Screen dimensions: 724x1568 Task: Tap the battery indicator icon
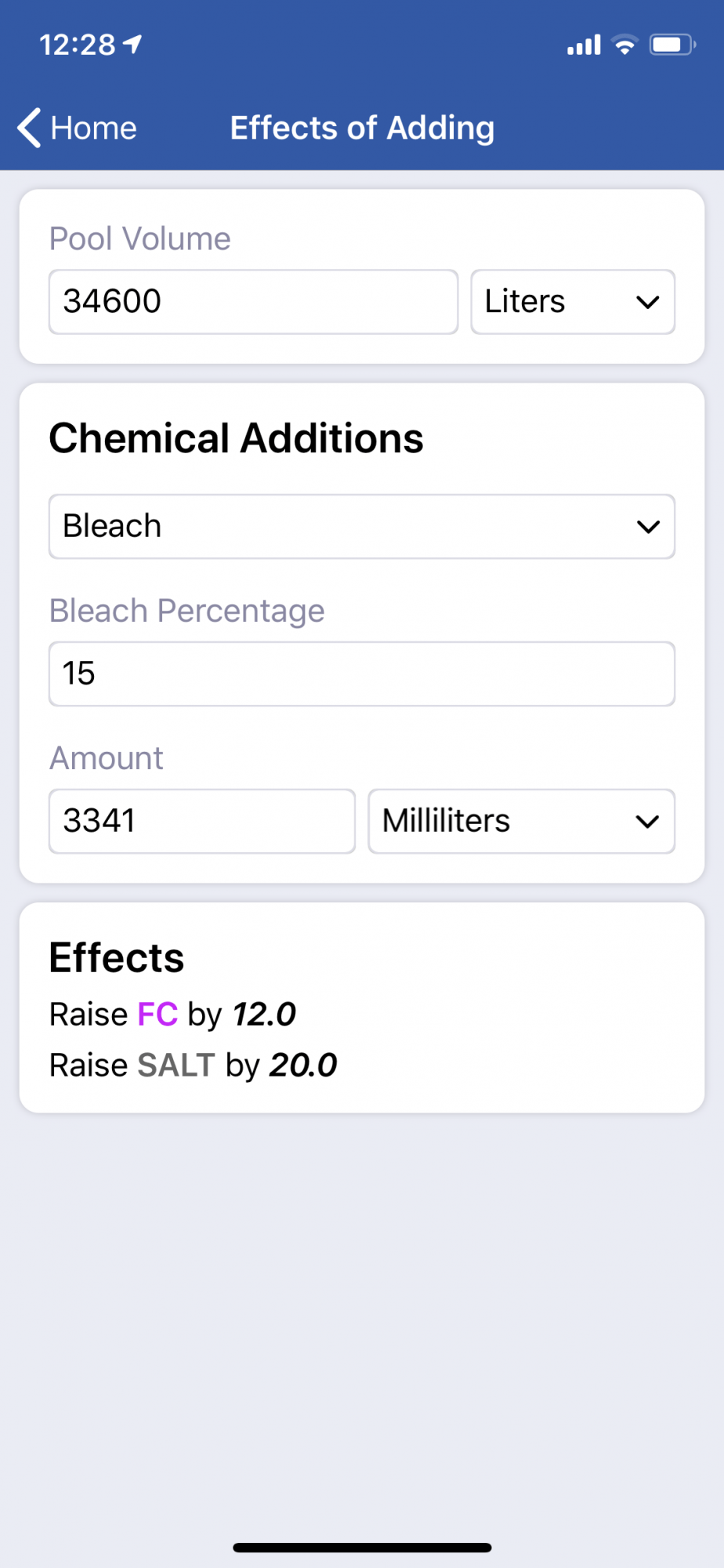[673, 45]
